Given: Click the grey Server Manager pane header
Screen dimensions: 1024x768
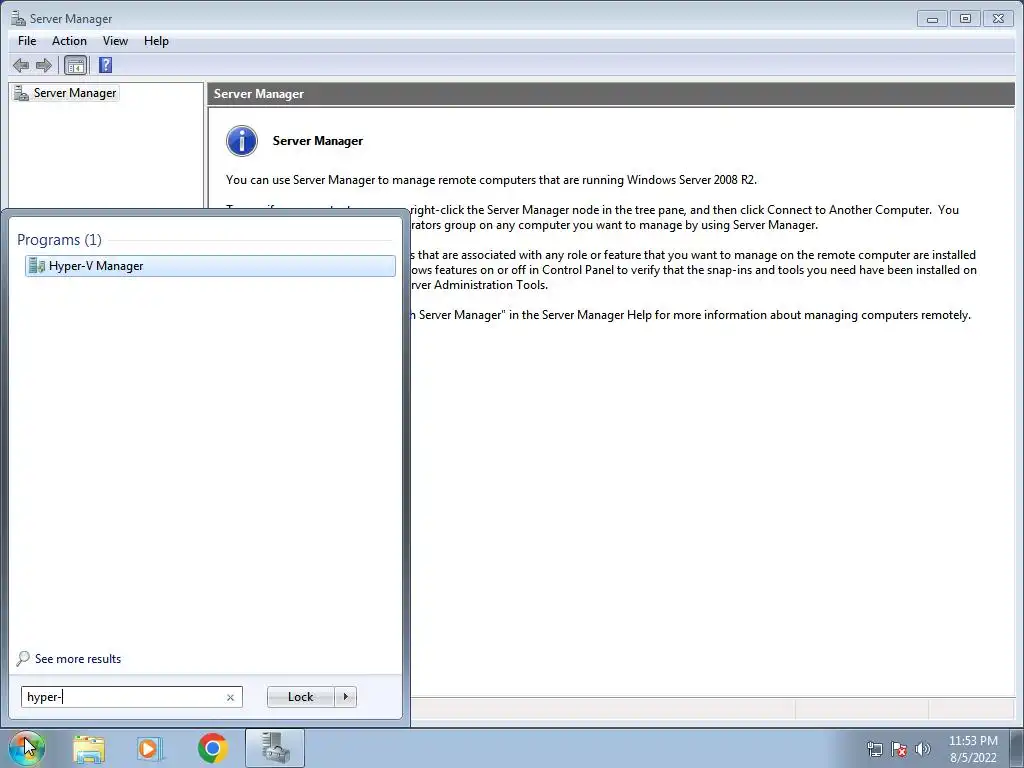Looking at the screenshot, I should pyautogui.click(x=611, y=93).
